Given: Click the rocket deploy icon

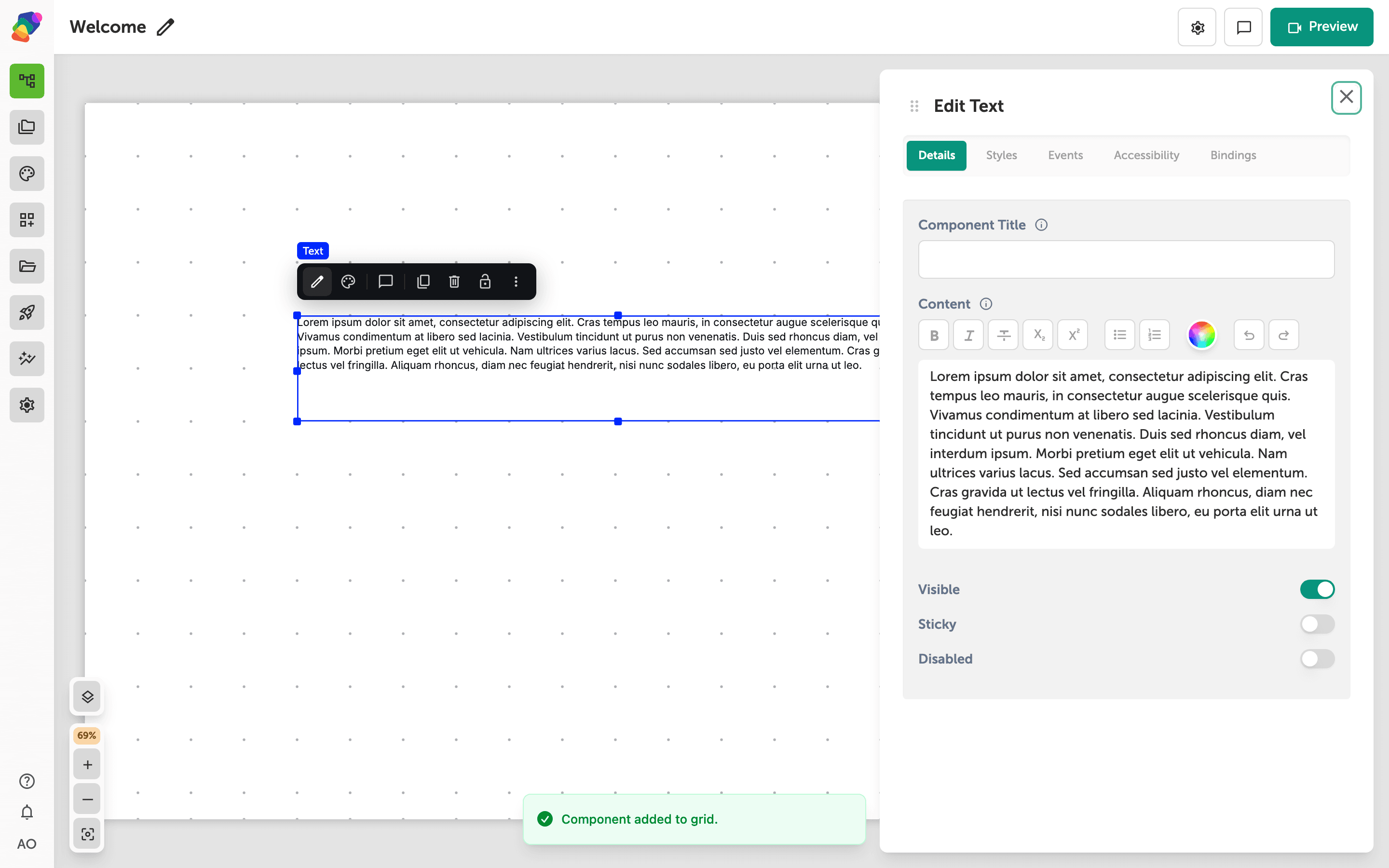Looking at the screenshot, I should 27,312.
